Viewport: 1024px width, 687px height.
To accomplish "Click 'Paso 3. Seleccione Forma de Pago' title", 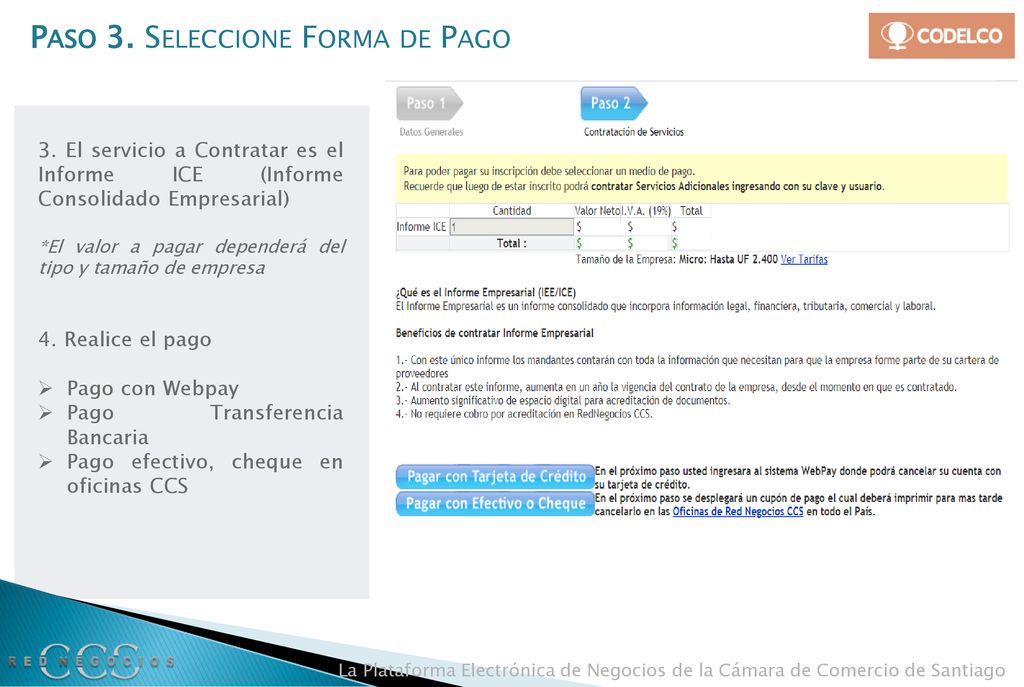I will click(270, 37).
